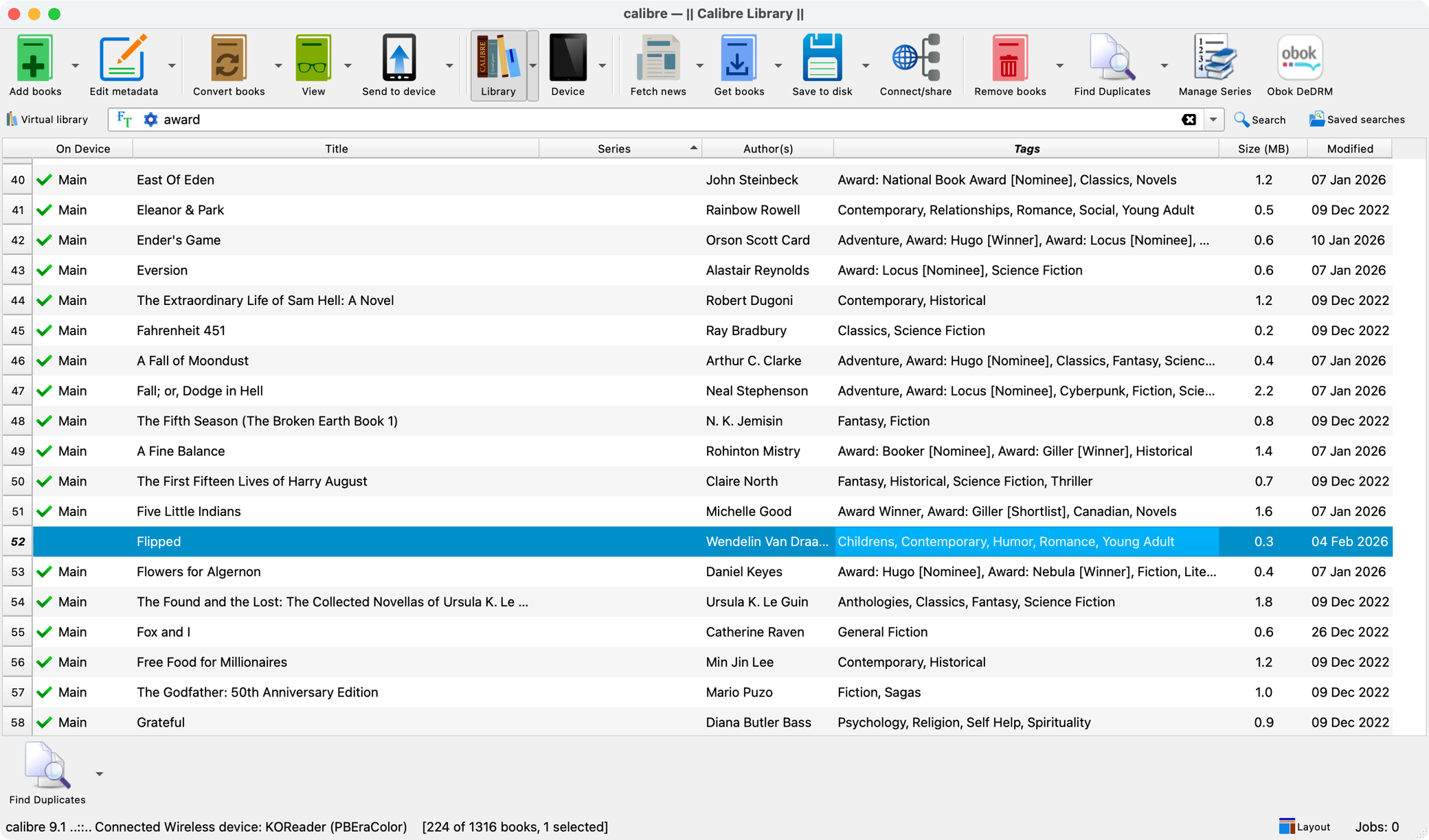
Task: Sort by the Tags column header
Action: pyautogui.click(x=1026, y=149)
